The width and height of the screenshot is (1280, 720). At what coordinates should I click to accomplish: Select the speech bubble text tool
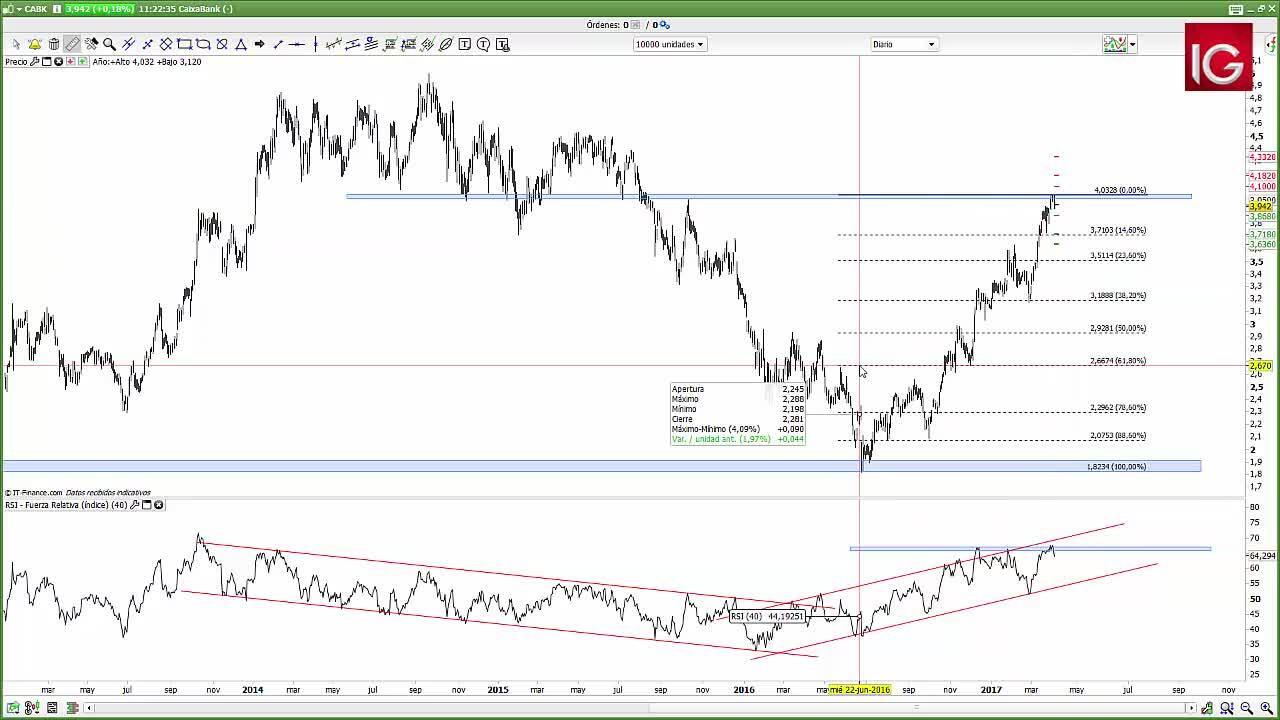point(483,44)
